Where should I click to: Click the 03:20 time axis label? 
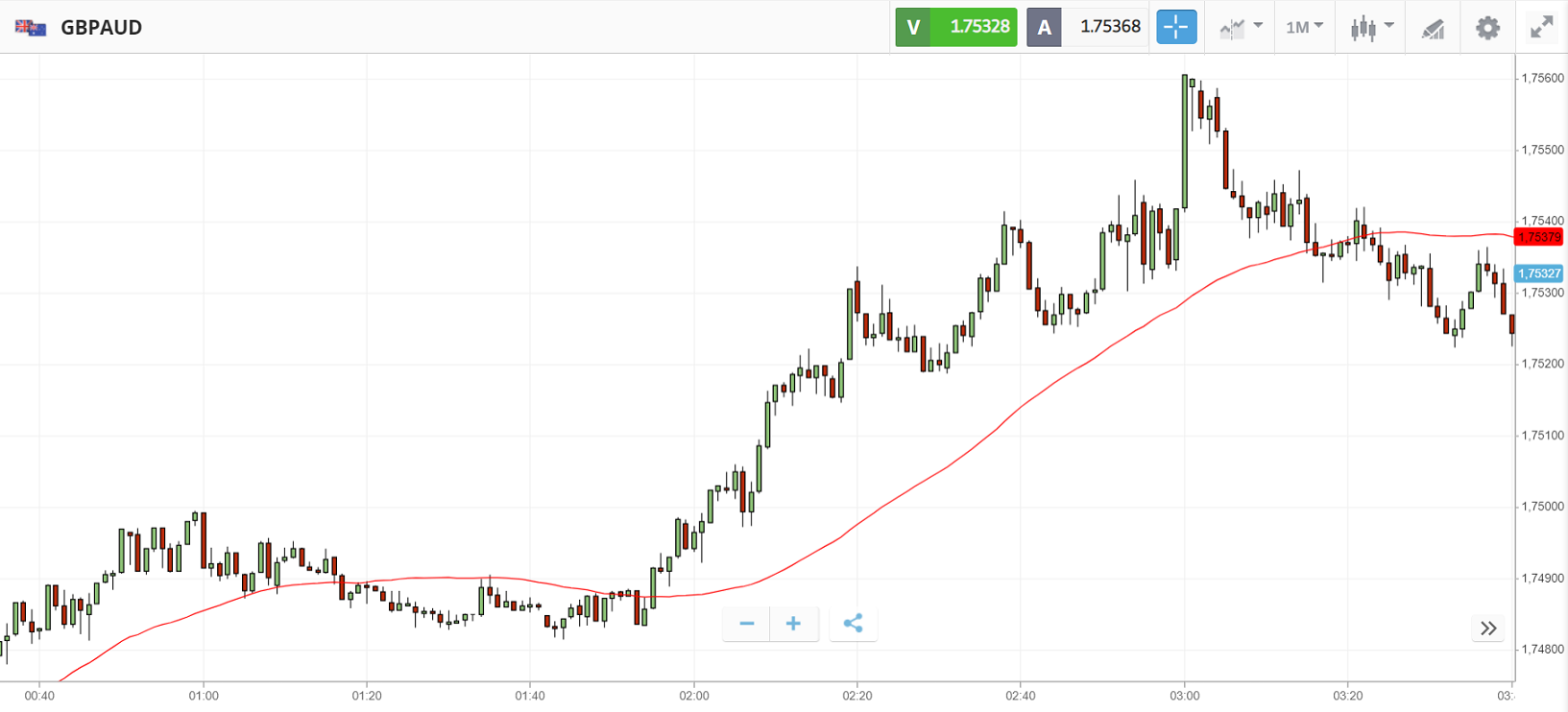click(x=1348, y=696)
